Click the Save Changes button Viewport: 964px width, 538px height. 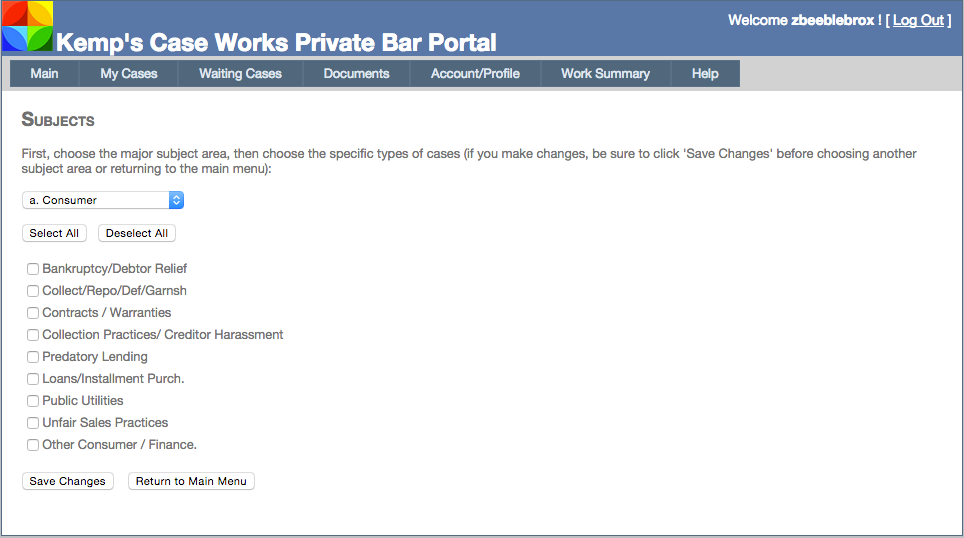click(x=68, y=481)
